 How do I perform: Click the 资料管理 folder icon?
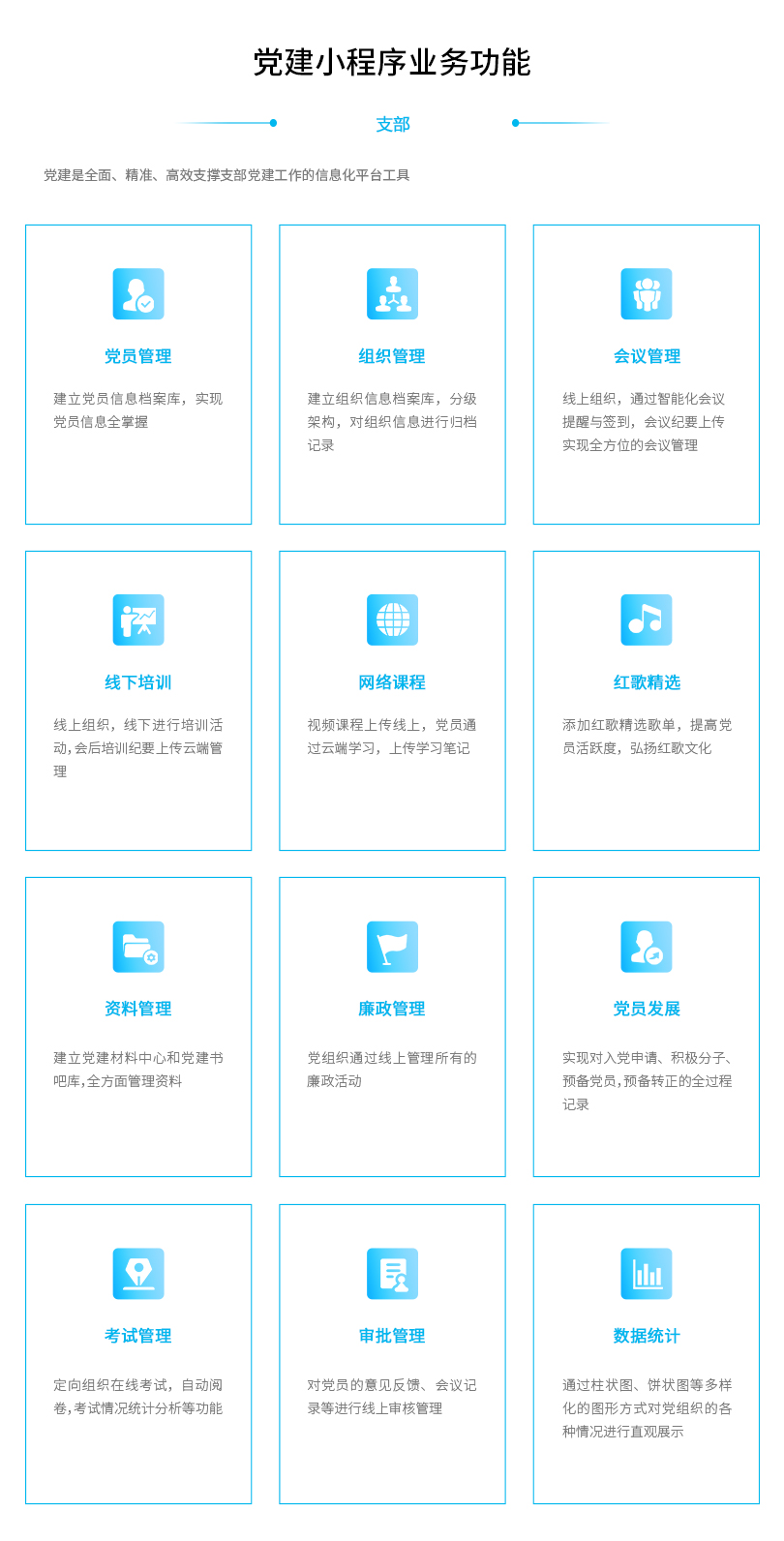point(138,947)
